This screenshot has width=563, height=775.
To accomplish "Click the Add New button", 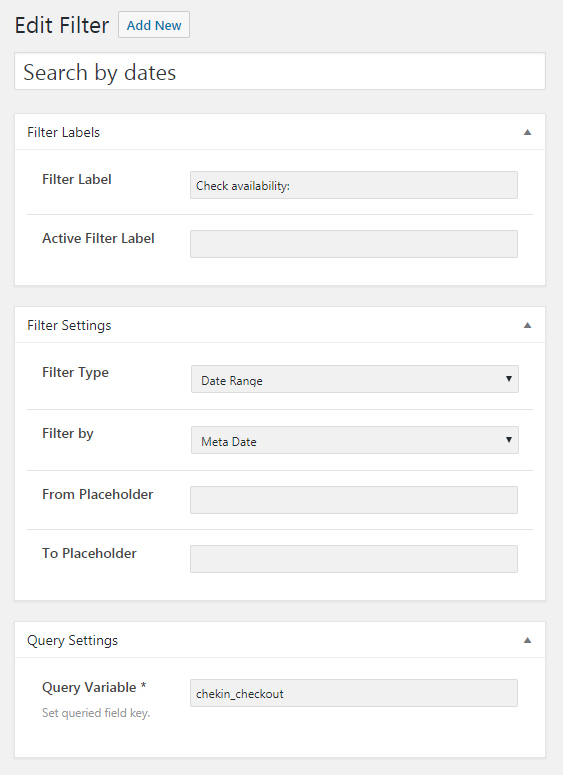I will (x=154, y=25).
